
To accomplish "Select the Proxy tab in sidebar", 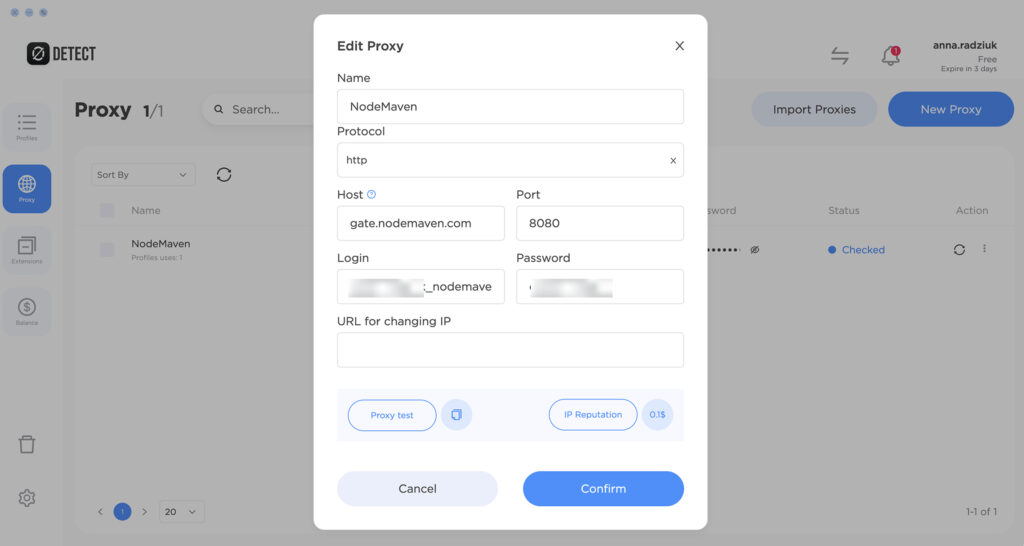I will [x=27, y=188].
